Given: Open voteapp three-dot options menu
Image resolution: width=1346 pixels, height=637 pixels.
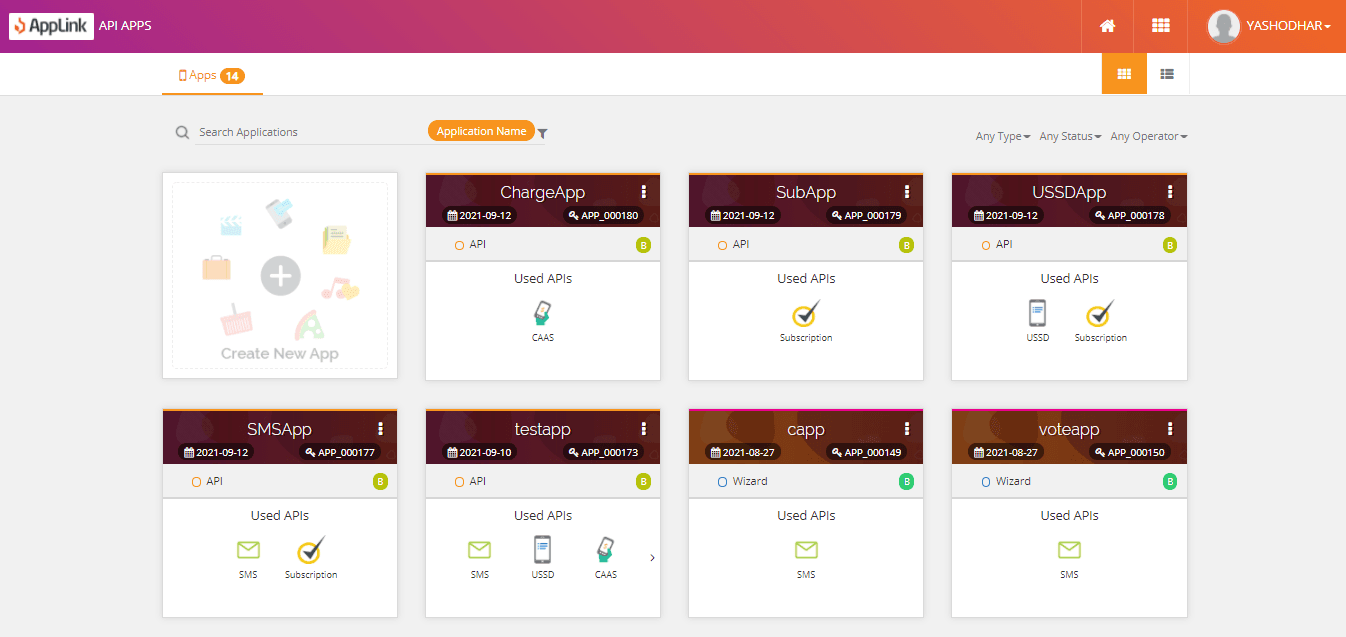Looking at the screenshot, I should pyautogui.click(x=1170, y=429).
